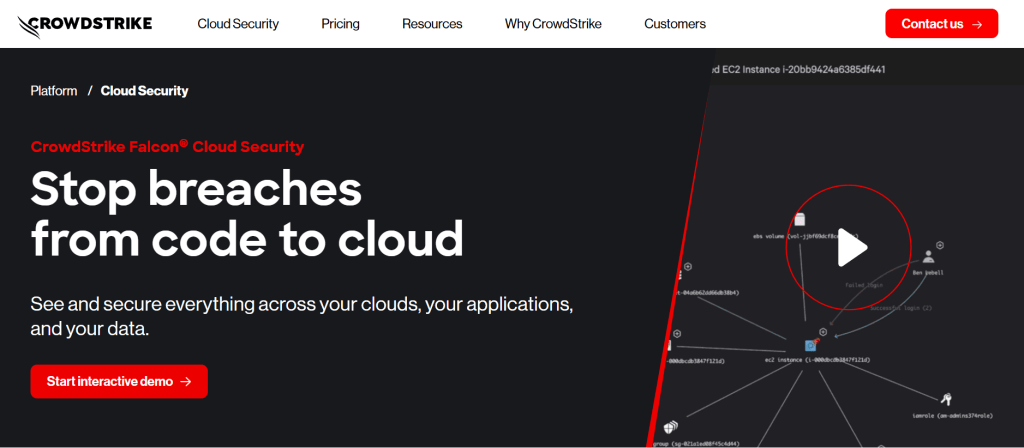Screen dimensions: 1024x448
Task: Open the Resources navigation item
Action: click(432, 24)
